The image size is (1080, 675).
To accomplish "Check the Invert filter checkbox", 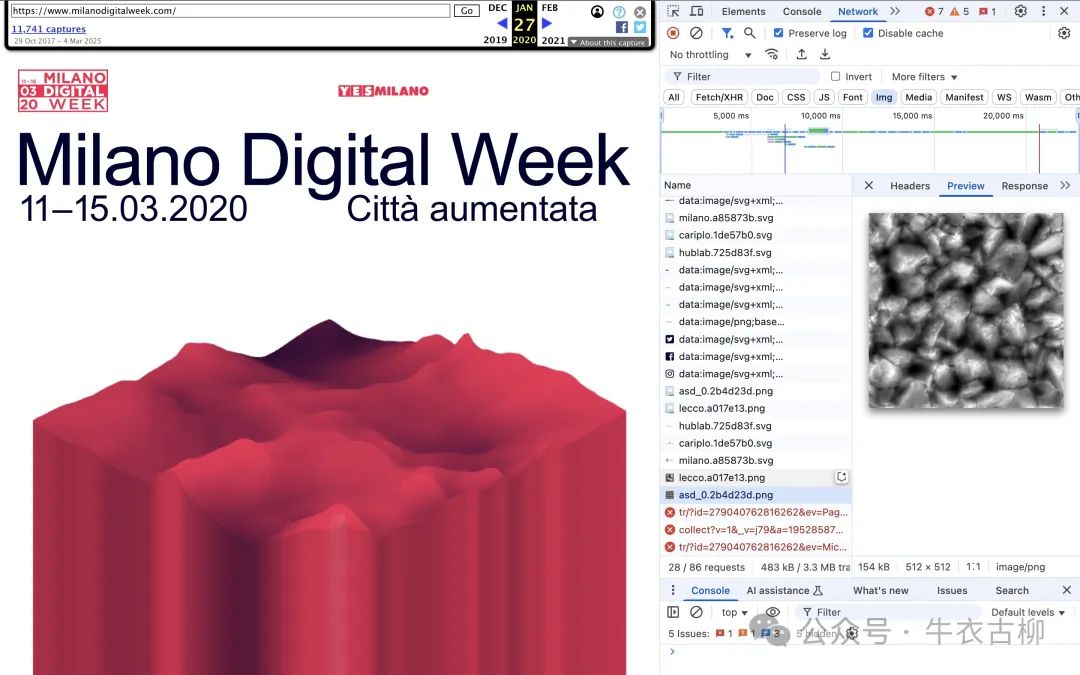I will 835,76.
